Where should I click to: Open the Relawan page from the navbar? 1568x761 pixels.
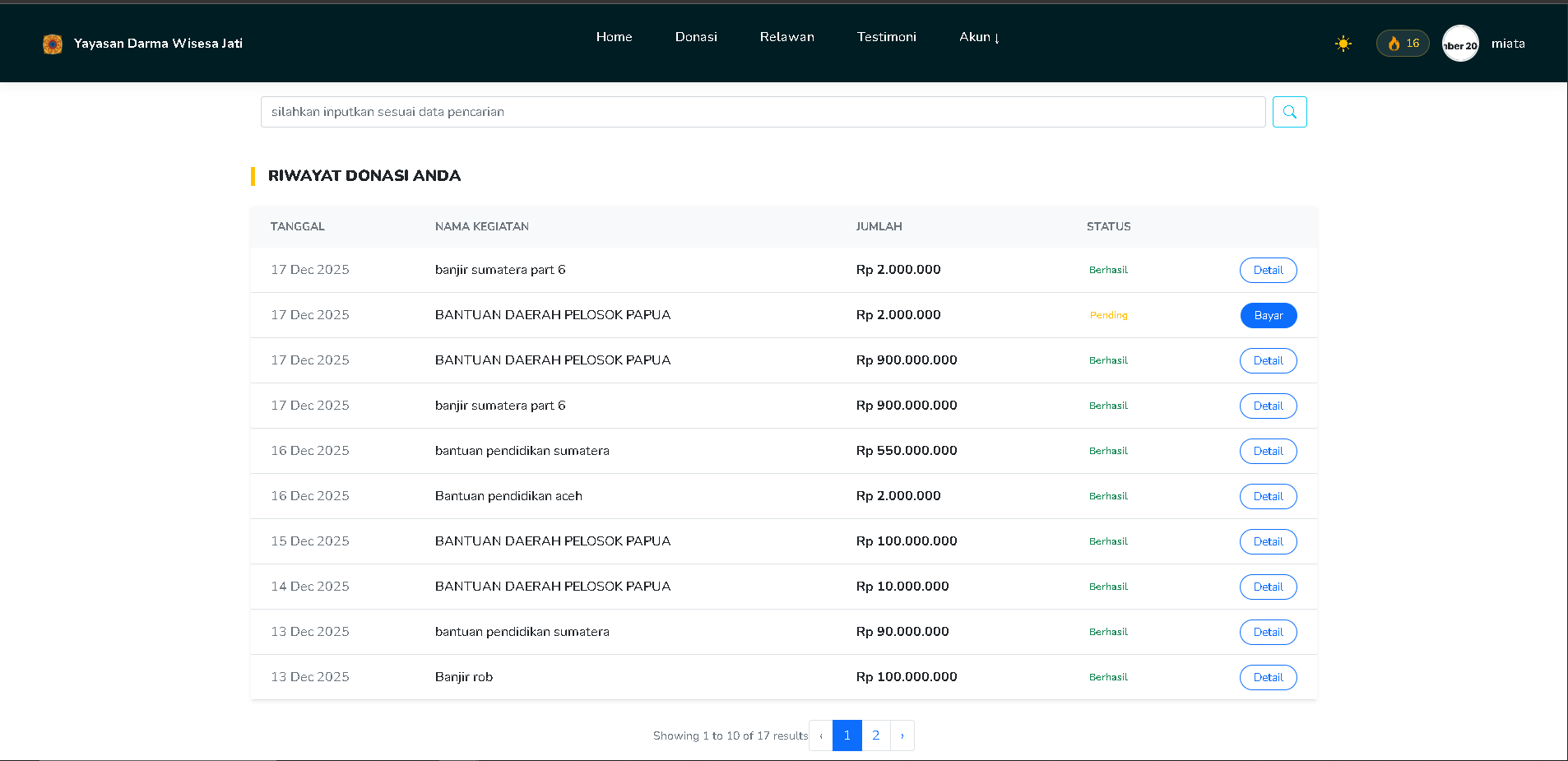point(786,37)
